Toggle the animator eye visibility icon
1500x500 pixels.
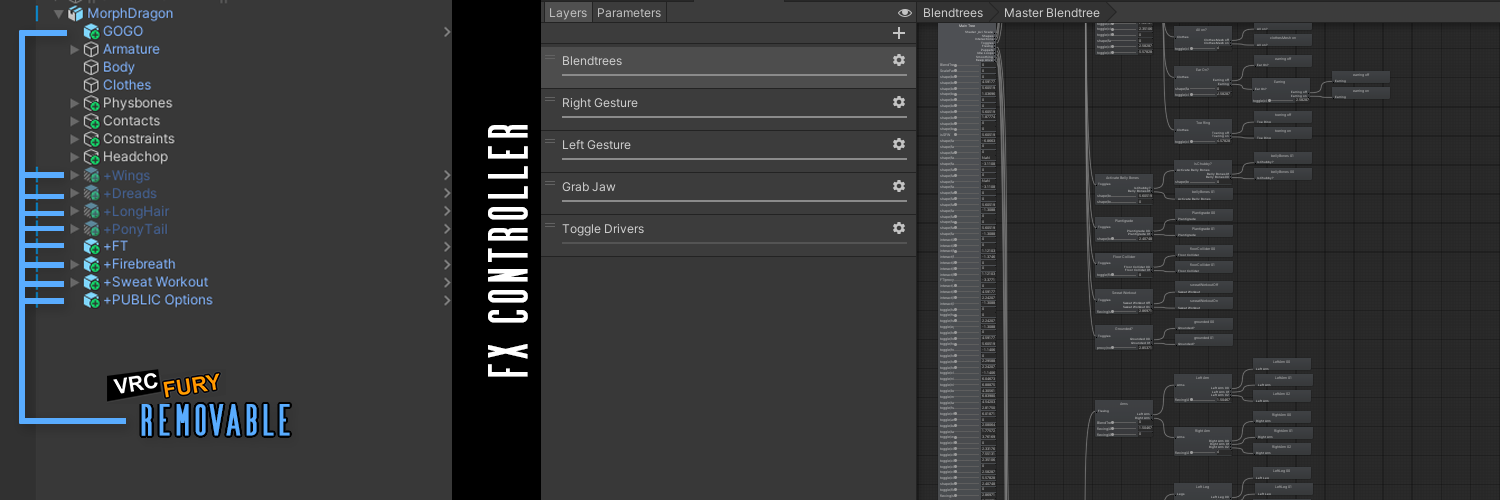(904, 13)
